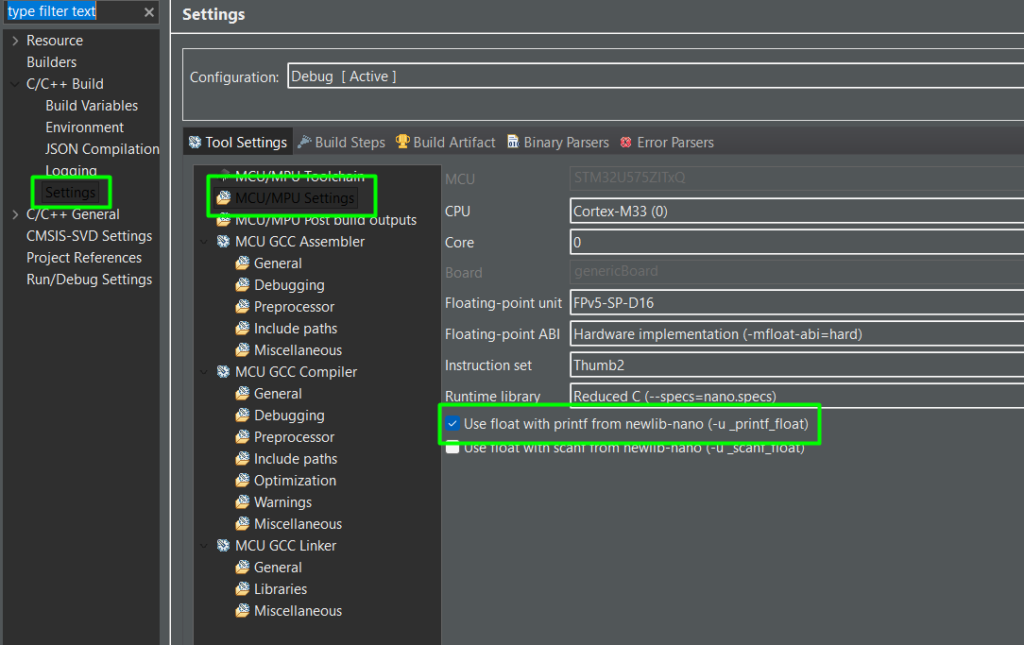Enable float with scanf from newlib-nano

pyautogui.click(x=453, y=448)
